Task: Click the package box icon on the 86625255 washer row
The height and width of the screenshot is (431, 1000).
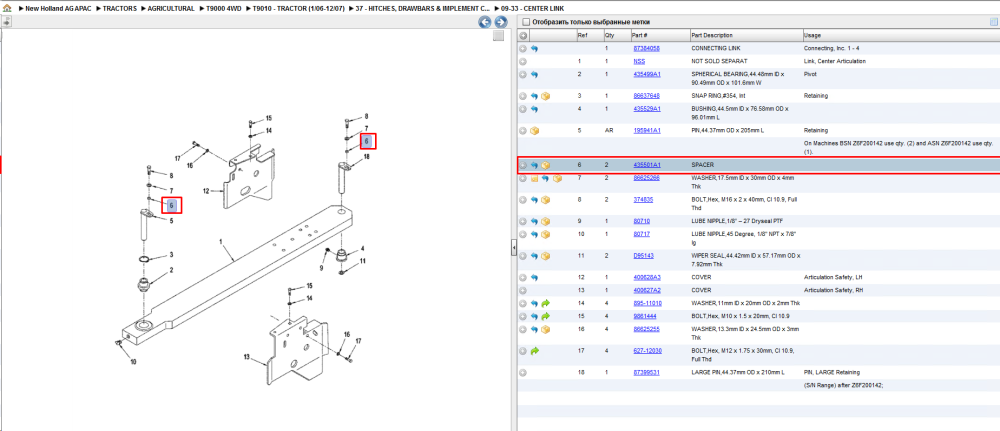Action: (545, 330)
